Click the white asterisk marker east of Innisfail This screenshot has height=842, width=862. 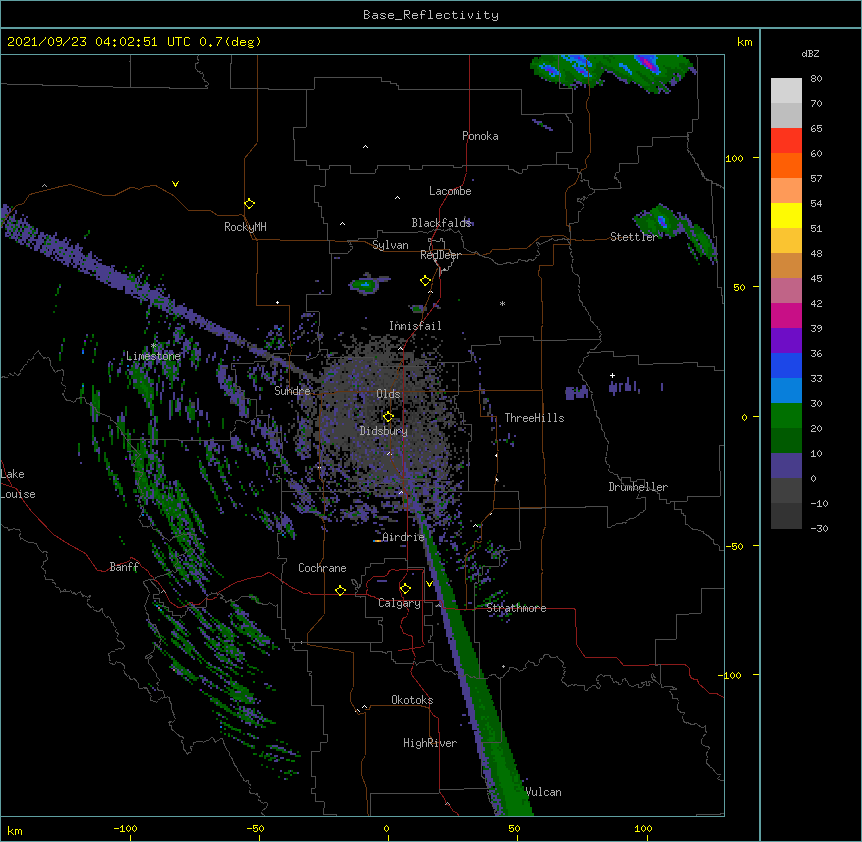502,303
